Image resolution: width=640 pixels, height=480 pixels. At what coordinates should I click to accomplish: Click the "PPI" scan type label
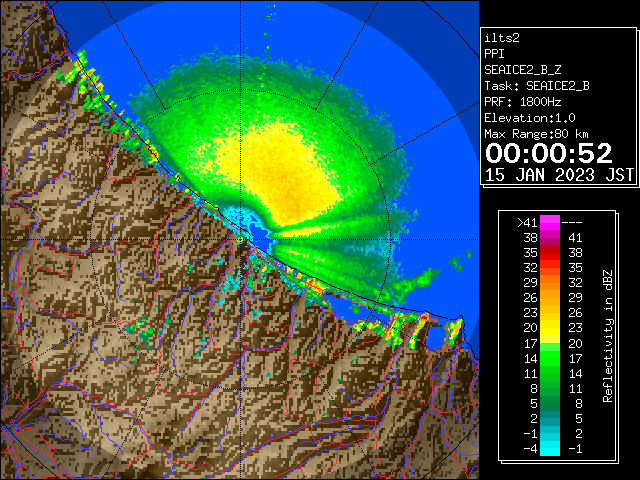pos(494,54)
